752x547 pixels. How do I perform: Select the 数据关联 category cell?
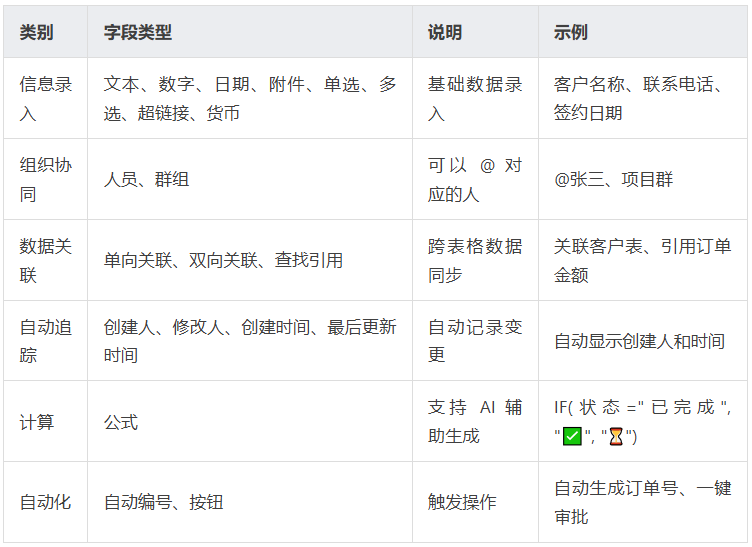tap(46, 260)
